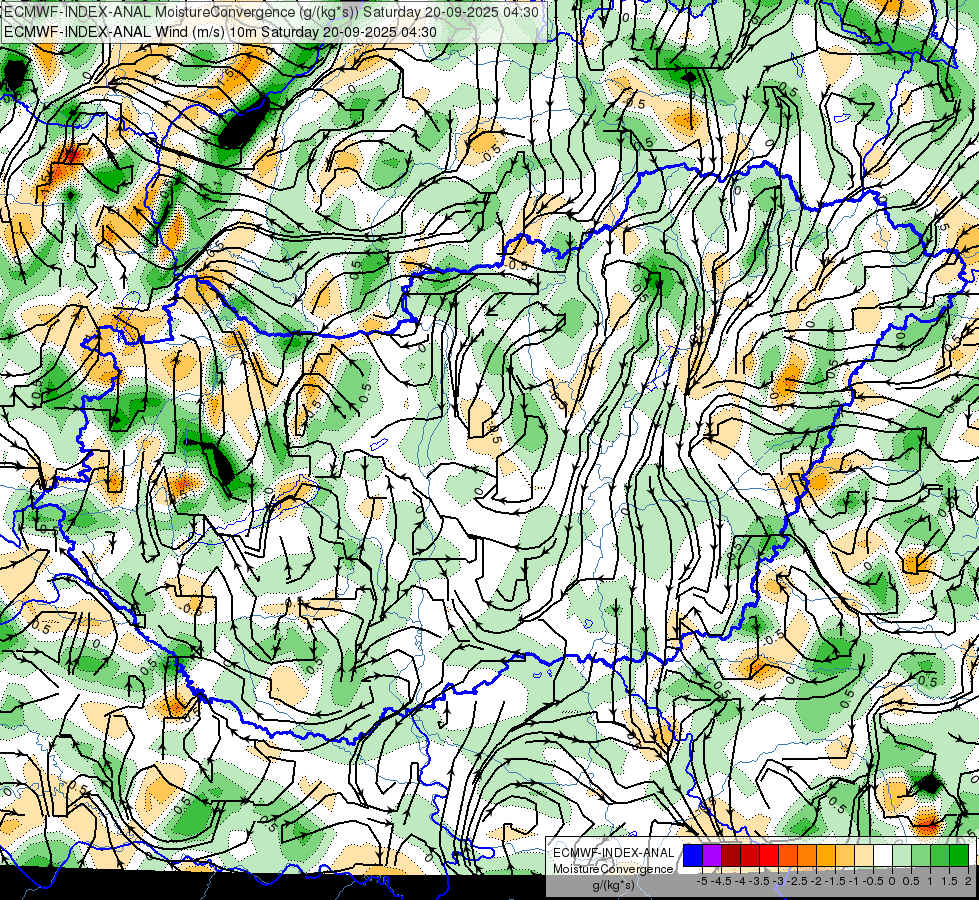Pick the red-orange swatch (-3 to -2.5)
This screenshot has height=900, width=979.
[x=788, y=855]
